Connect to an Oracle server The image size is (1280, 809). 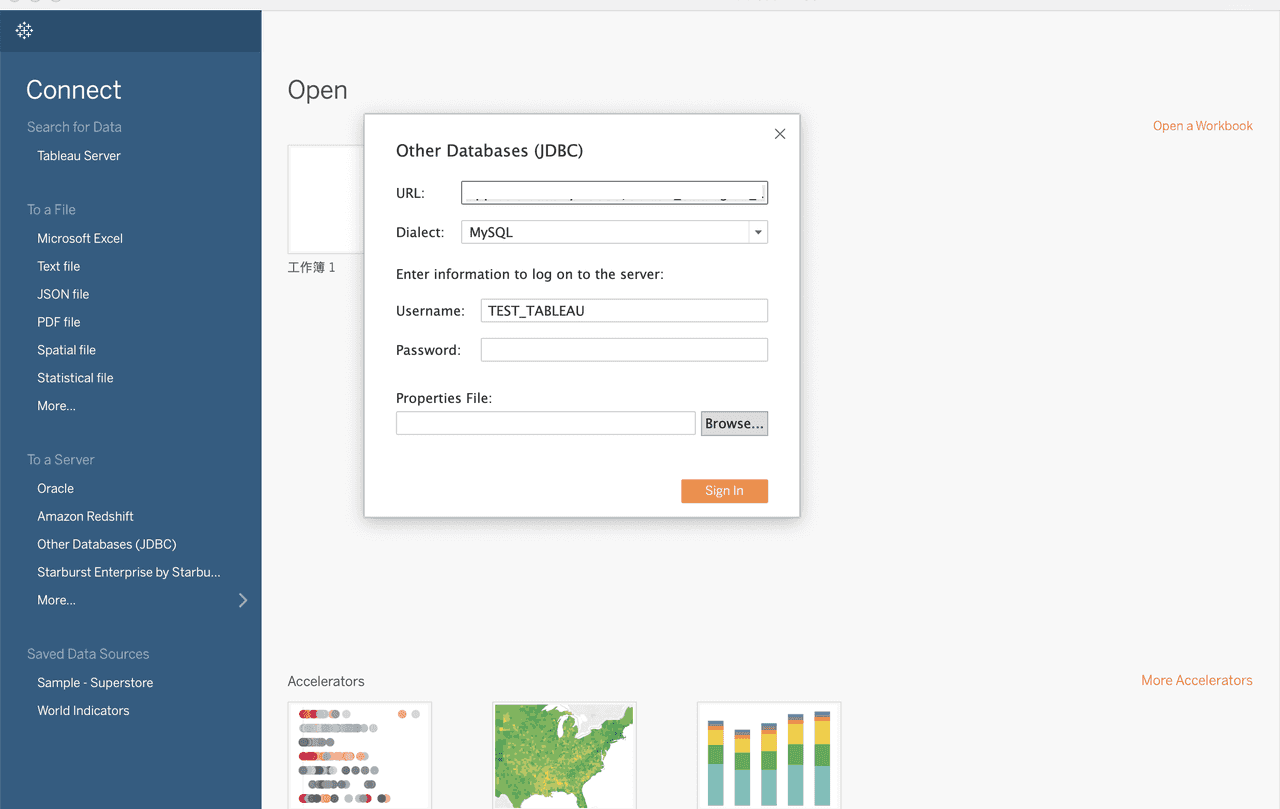point(55,488)
